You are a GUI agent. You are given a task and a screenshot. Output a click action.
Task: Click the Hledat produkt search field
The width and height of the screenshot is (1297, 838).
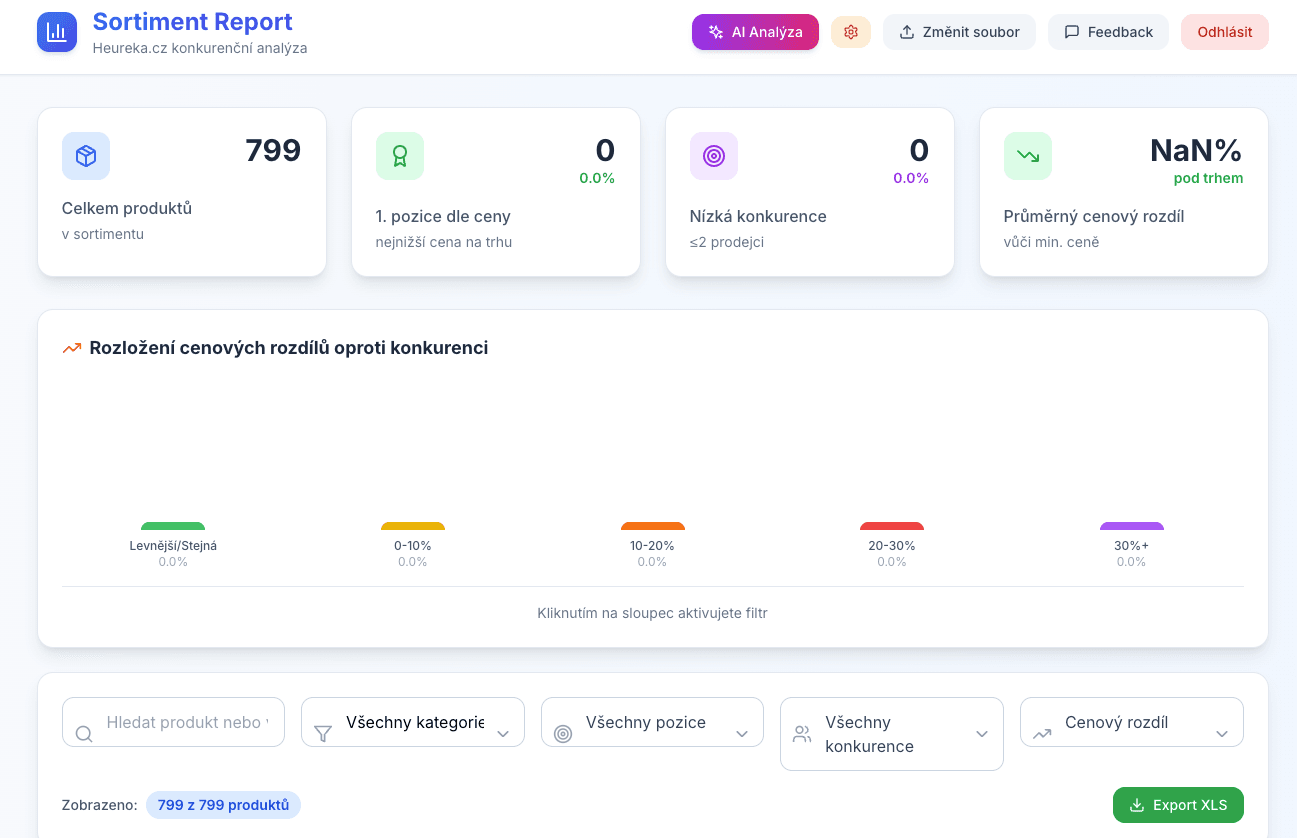172,721
